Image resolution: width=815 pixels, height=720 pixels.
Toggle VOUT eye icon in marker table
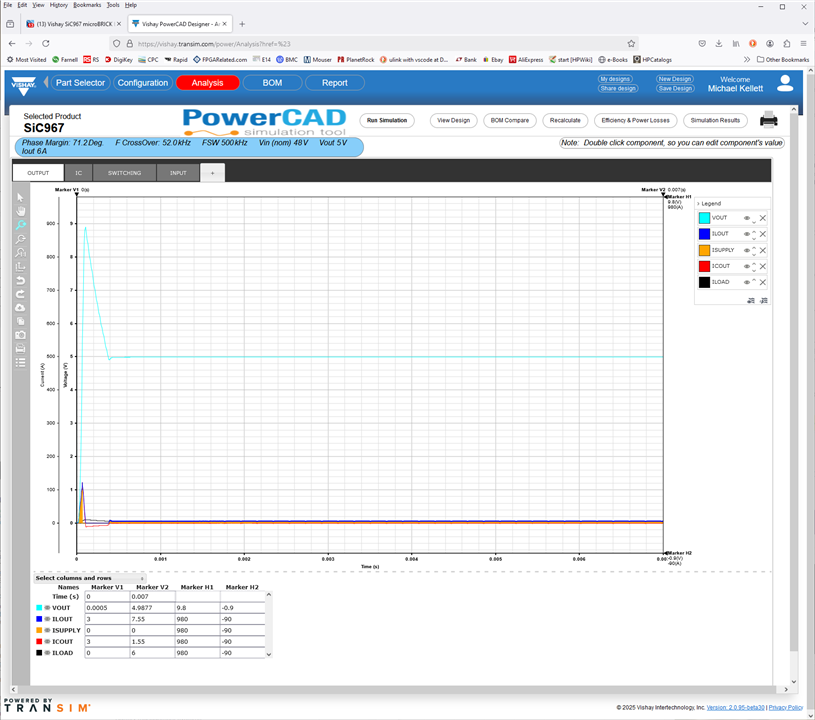(47, 608)
